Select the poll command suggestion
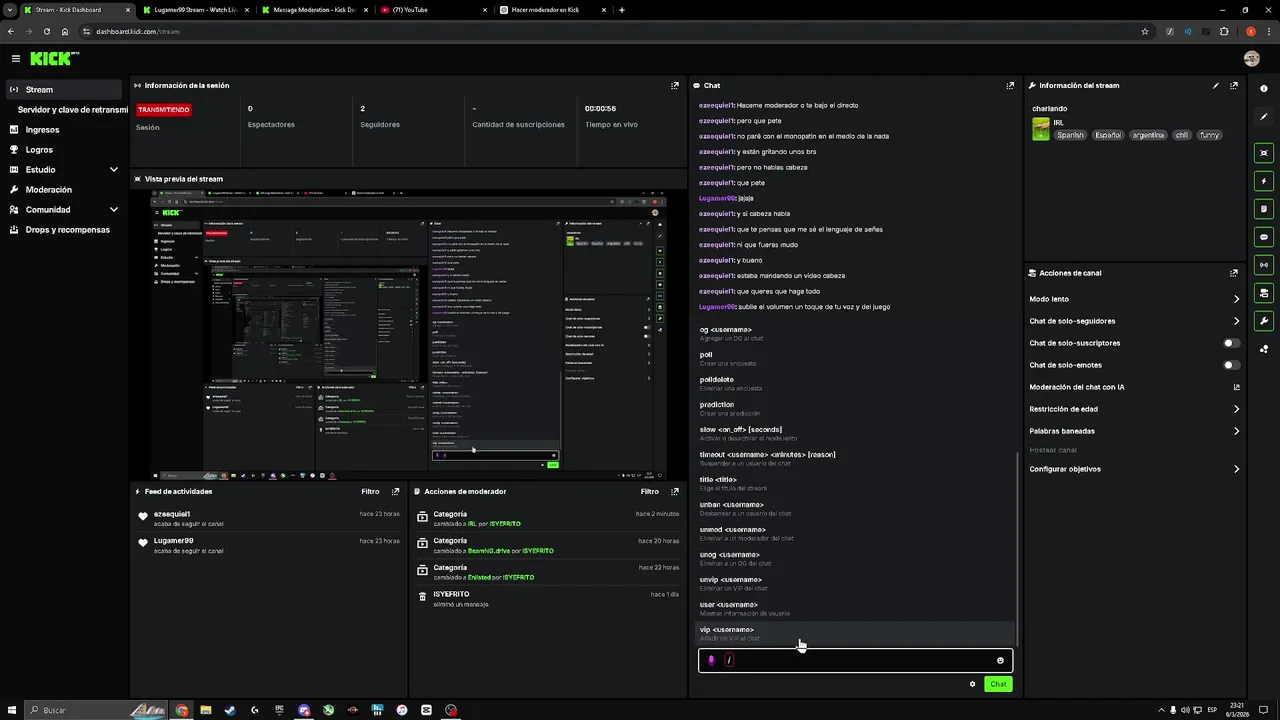Viewport: 1280px width, 720px height. (855, 359)
